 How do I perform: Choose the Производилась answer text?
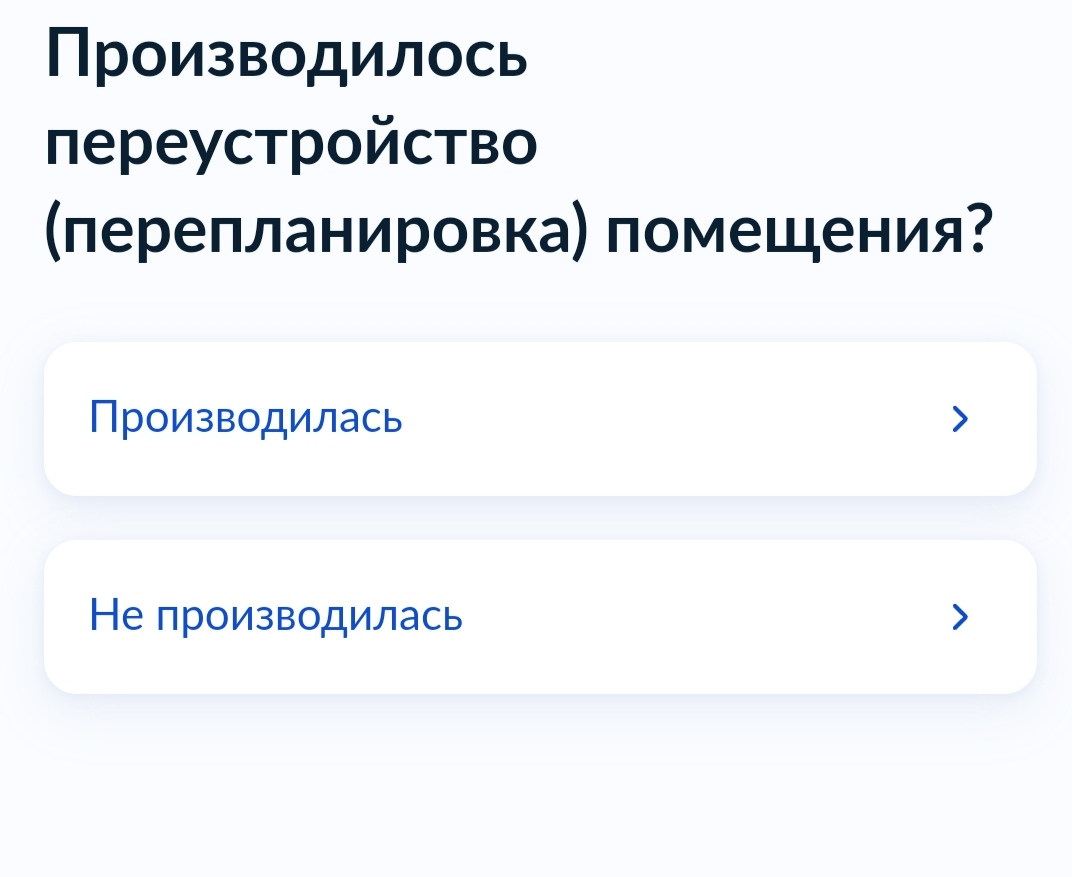coord(245,417)
